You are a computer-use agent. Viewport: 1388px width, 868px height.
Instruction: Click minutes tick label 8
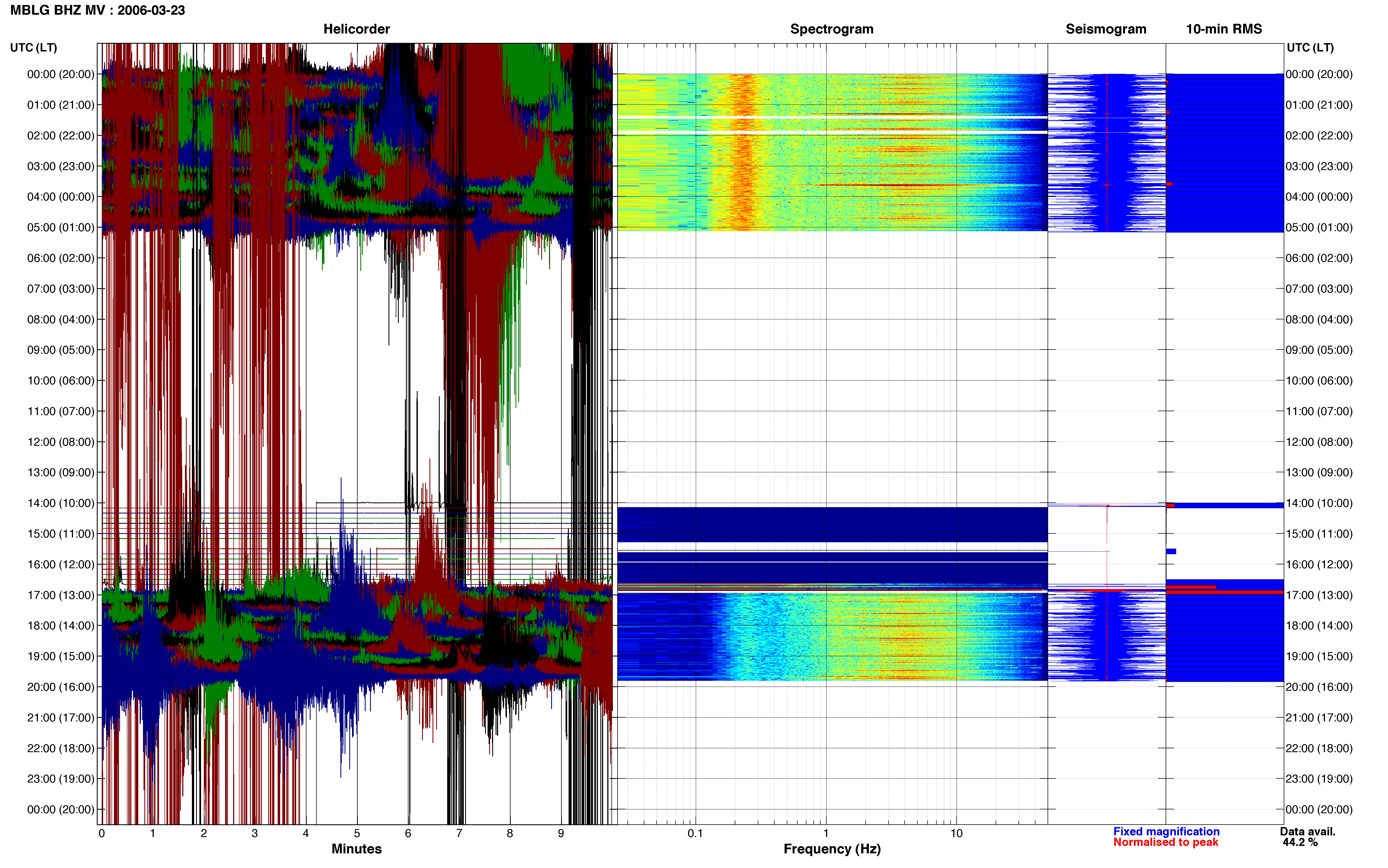coord(510,833)
